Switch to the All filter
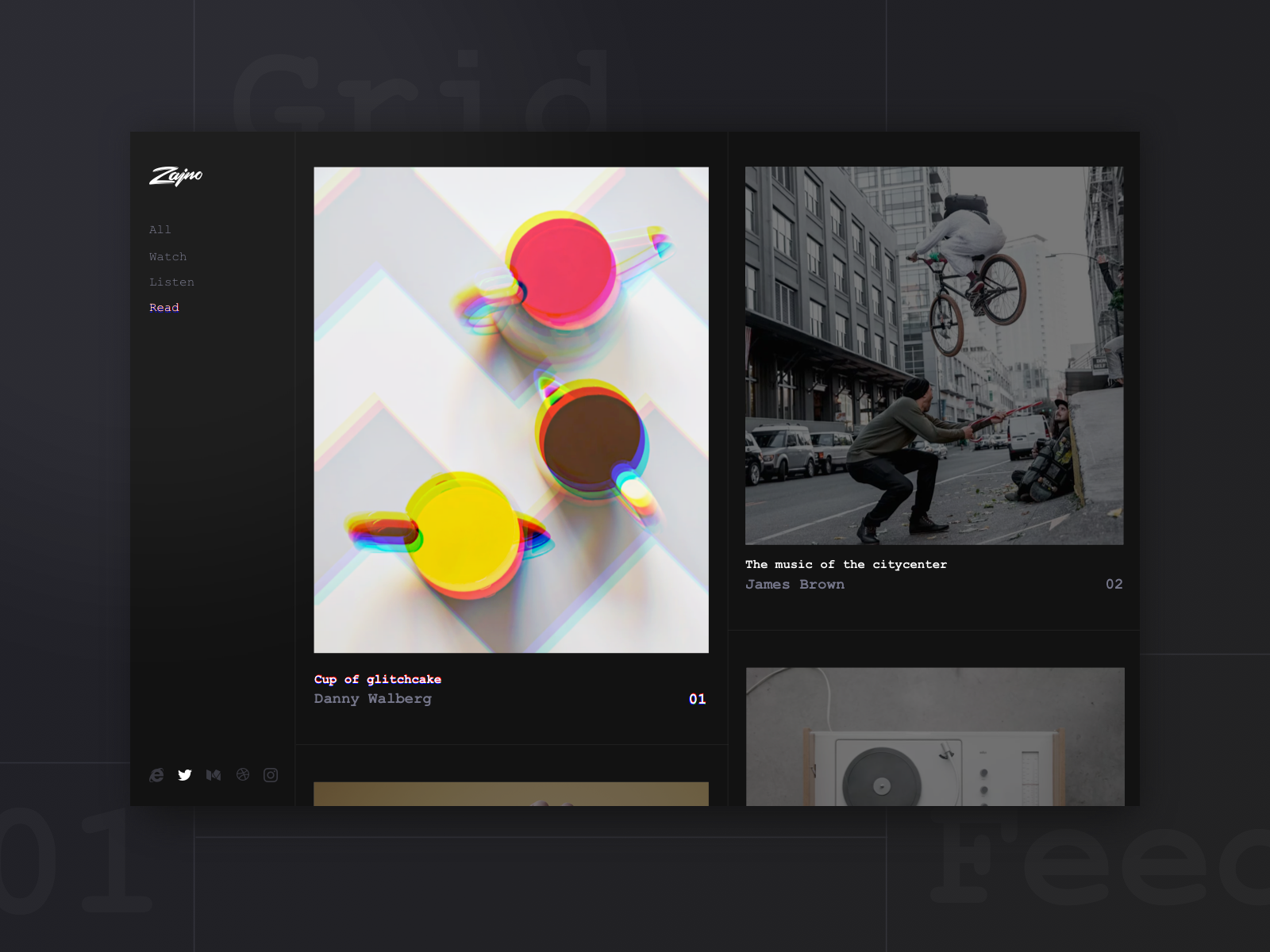Viewport: 1270px width, 952px height. point(160,229)
